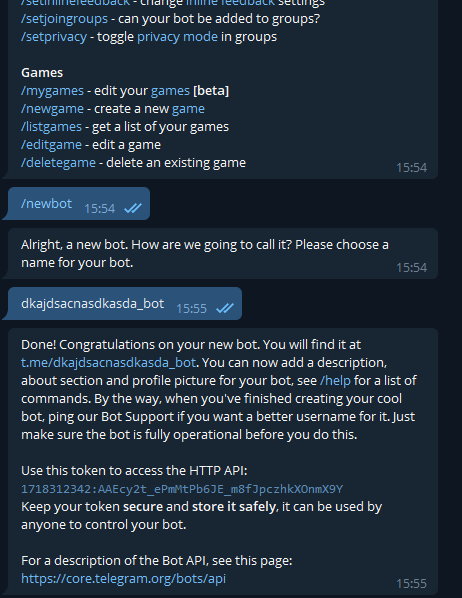Click the /editgame command
462x598 pixels.
click(x=52, y=145)
